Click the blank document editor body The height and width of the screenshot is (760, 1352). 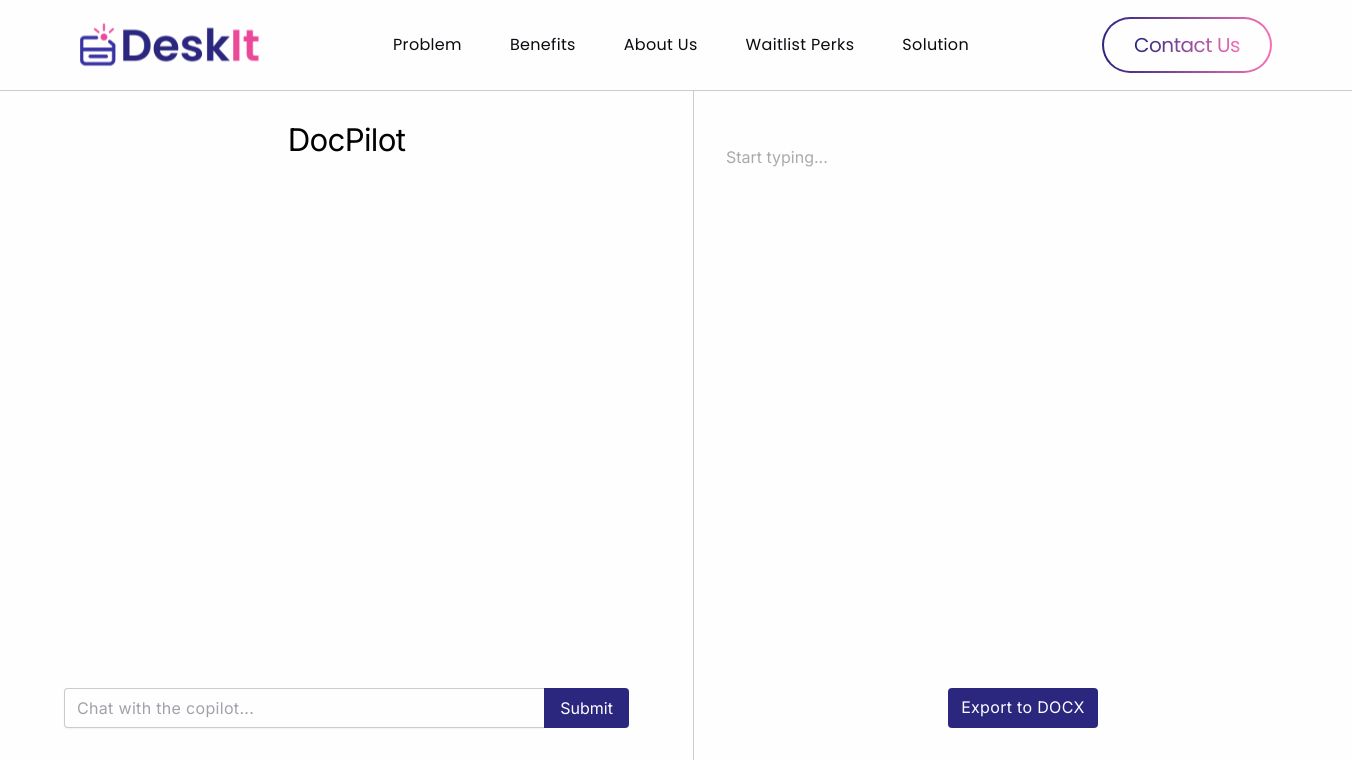click(1020, 400)
